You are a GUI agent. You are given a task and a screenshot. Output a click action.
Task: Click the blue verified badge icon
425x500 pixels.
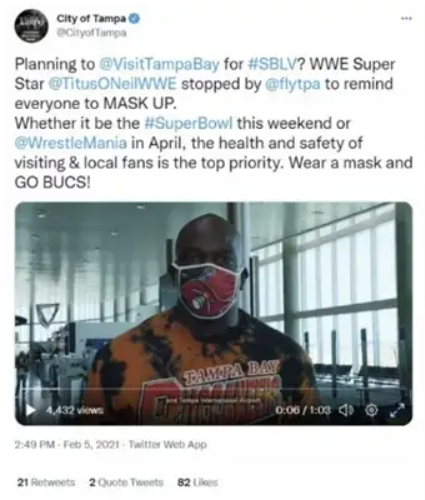(x=134, y=19)
